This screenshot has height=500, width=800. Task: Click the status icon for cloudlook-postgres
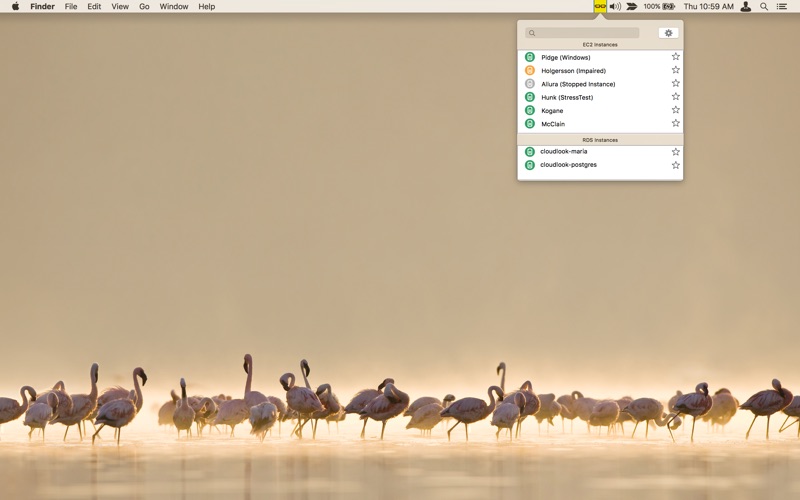coord(530,165)
